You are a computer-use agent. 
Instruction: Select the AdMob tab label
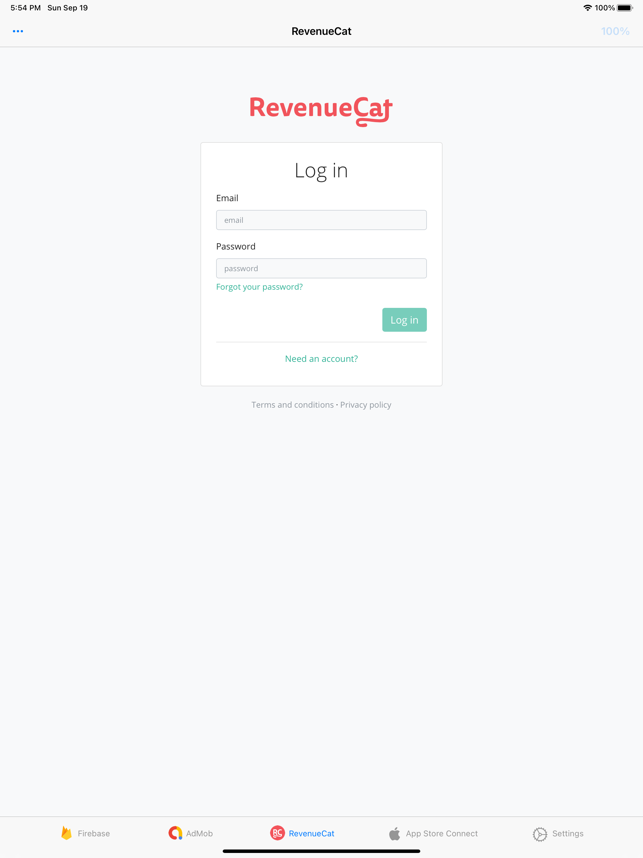(x=199, y=833)
